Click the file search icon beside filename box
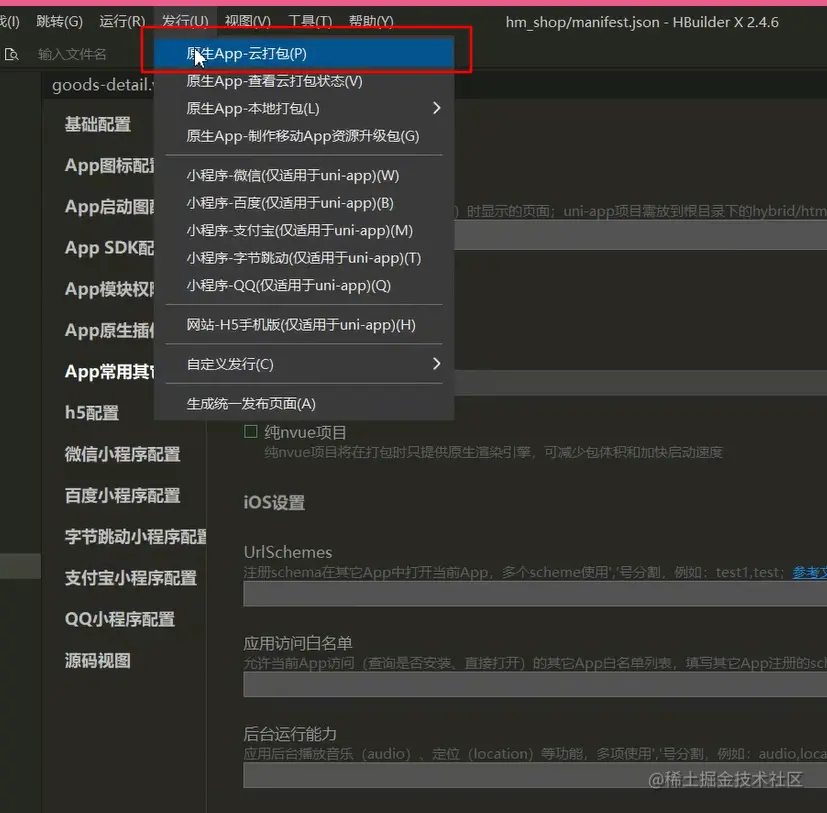The width and height of the screenshot is (827, 813). pyautogui.click(x=11, y=54)
